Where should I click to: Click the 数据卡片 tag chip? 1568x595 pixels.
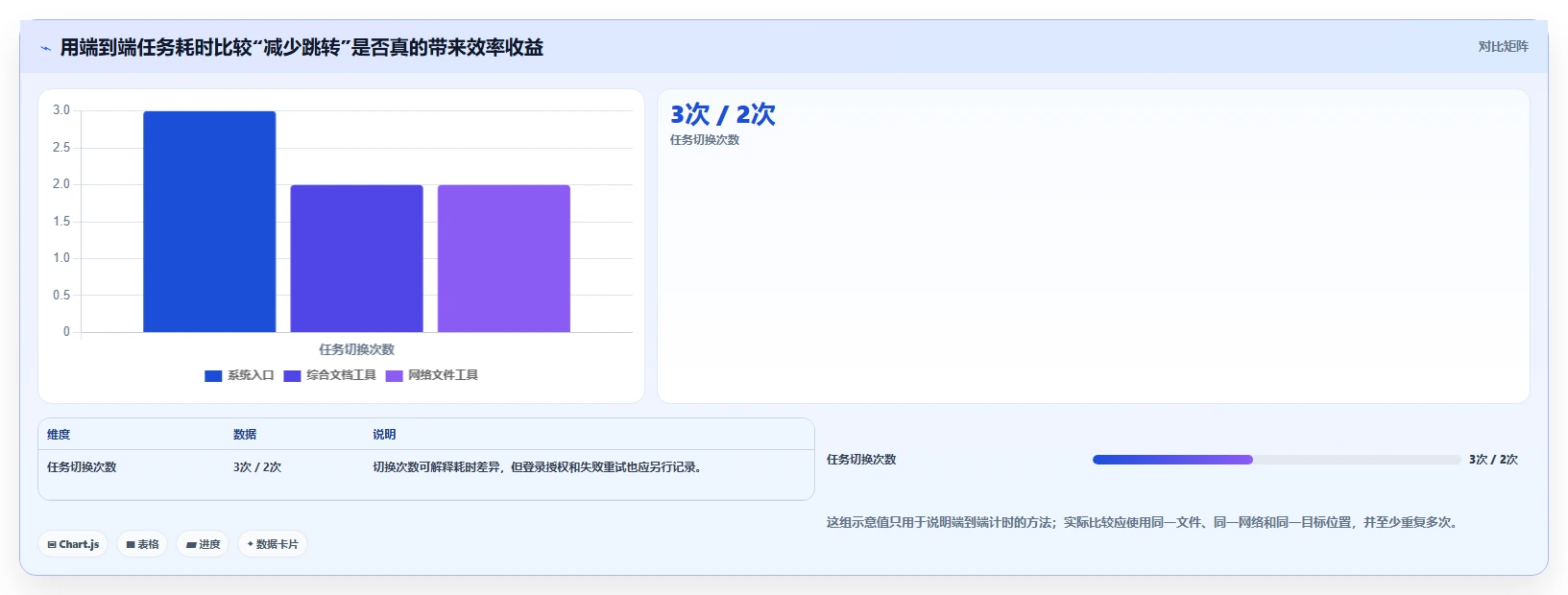pos(273,544)
